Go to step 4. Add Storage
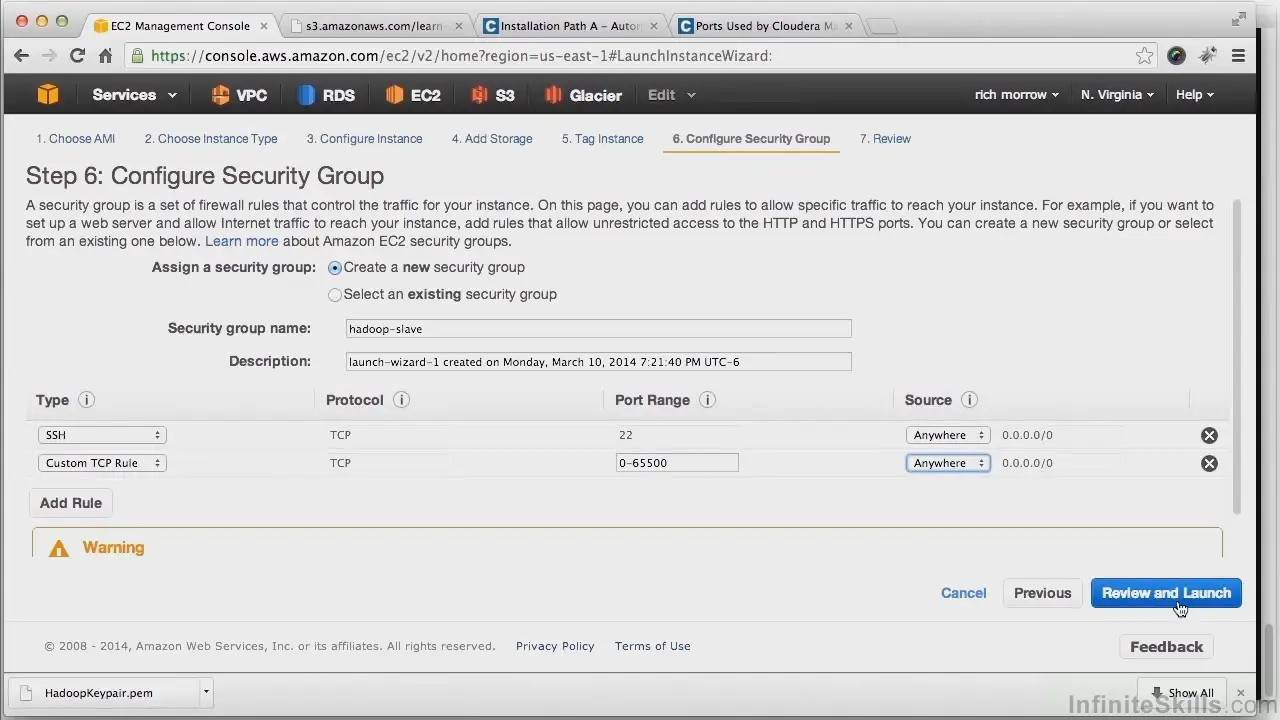The height and width of the screenshot is (720, 1280). click(x=492, y=139)
